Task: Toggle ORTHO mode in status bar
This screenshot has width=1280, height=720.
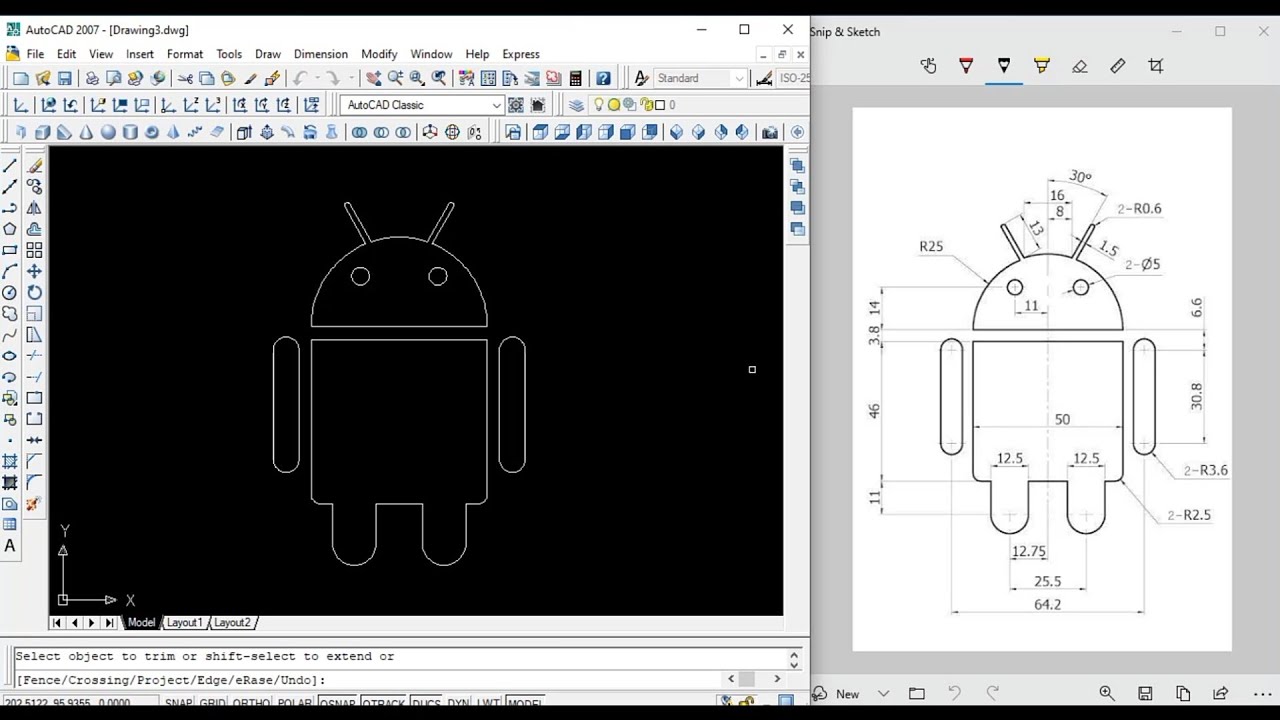Action: coord(250,702)
